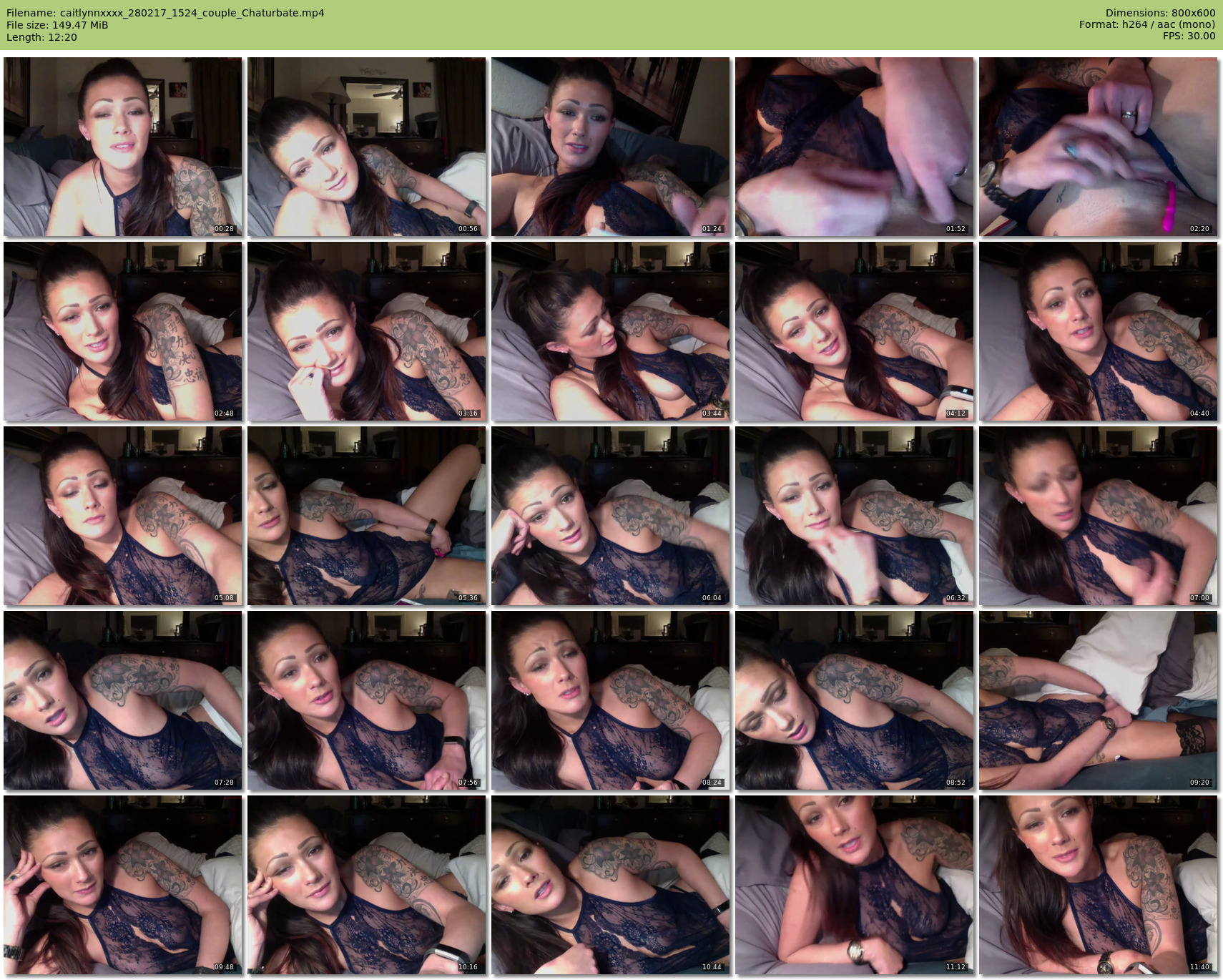Select the thumbnail timestamped 04:40
Viewport: 1223px width, 980px height.
[x=1098, y=331]
